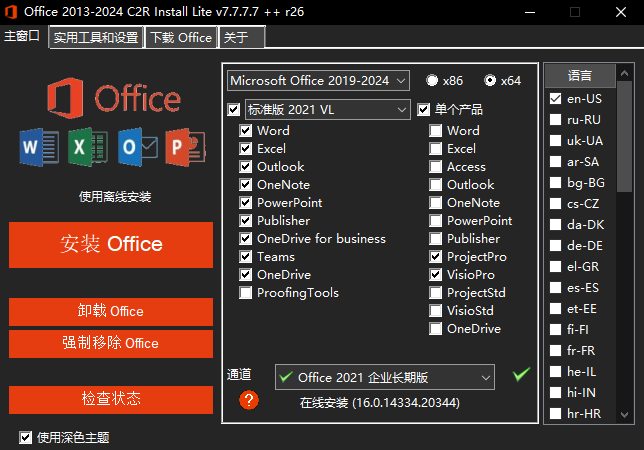
Task: Toggle the 使用深色主题 dark theme checkbox
Action: pyautogui.click(x=25, y=437)
